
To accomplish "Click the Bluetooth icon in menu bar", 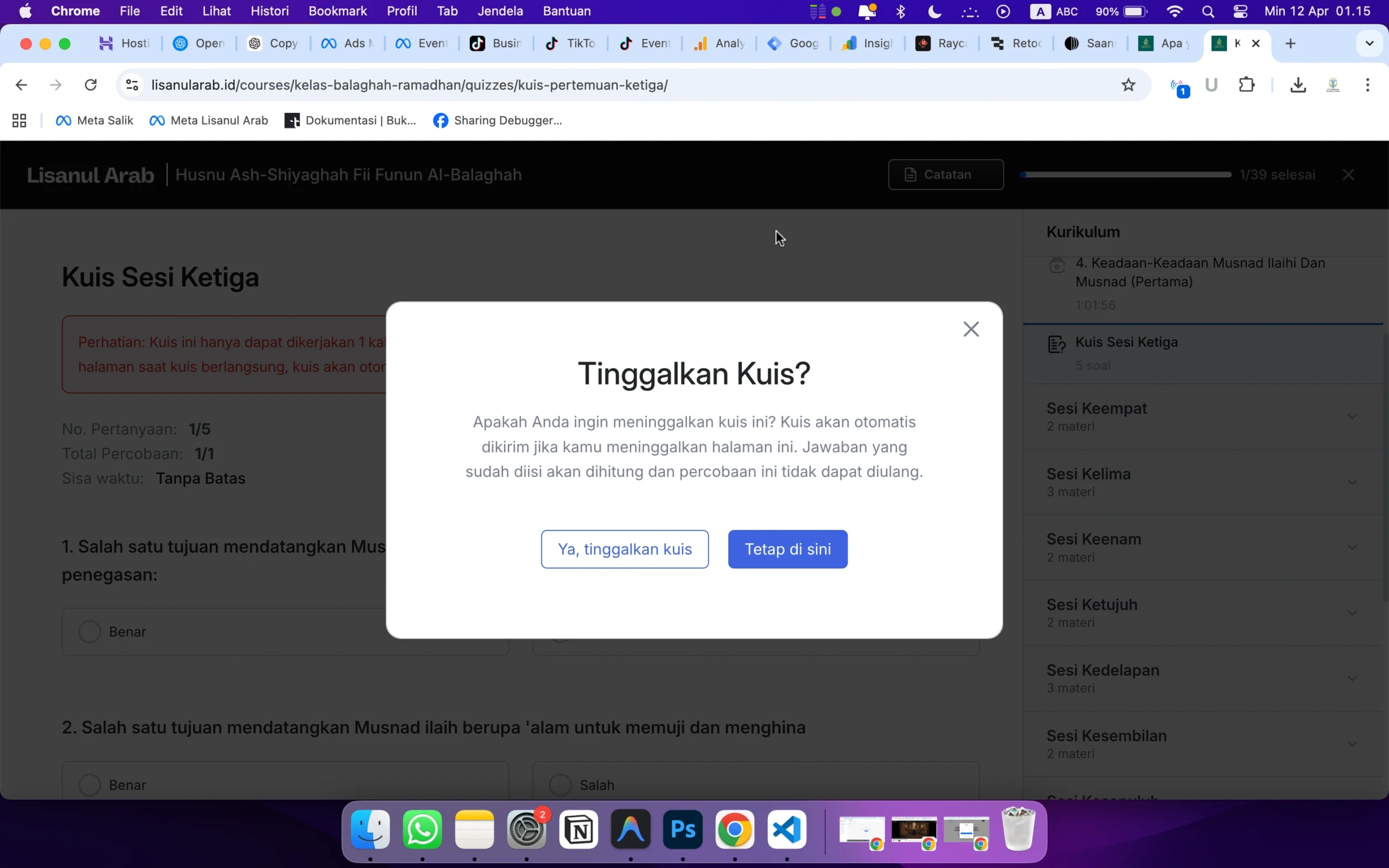I will point(901,11).
